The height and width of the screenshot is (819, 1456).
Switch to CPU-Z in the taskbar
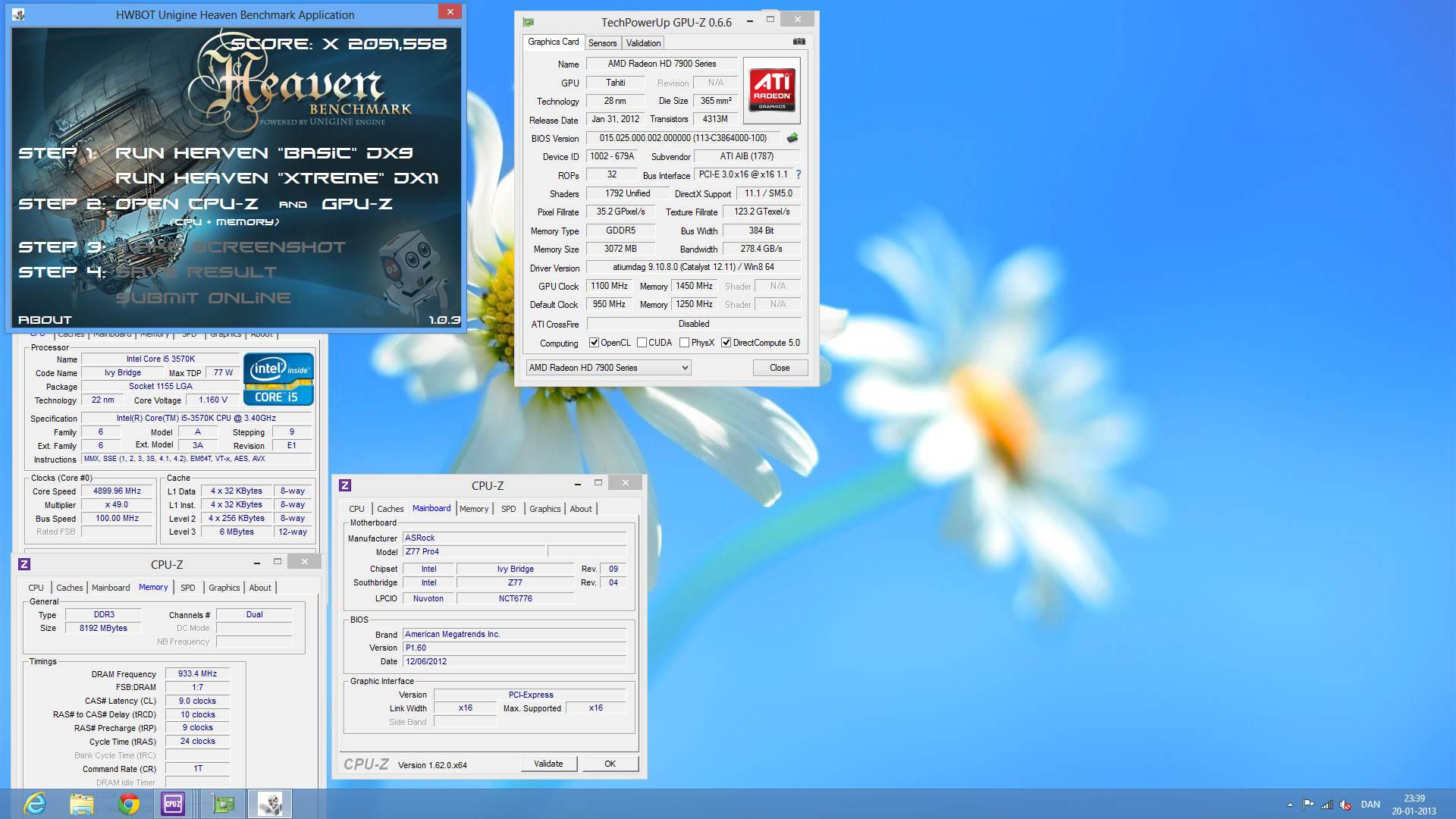[173, 803]
